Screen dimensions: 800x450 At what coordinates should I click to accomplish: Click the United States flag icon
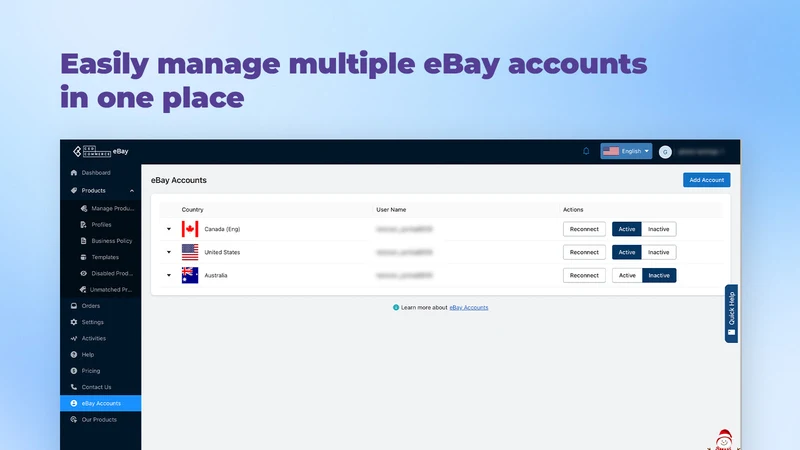coord(190,252)
